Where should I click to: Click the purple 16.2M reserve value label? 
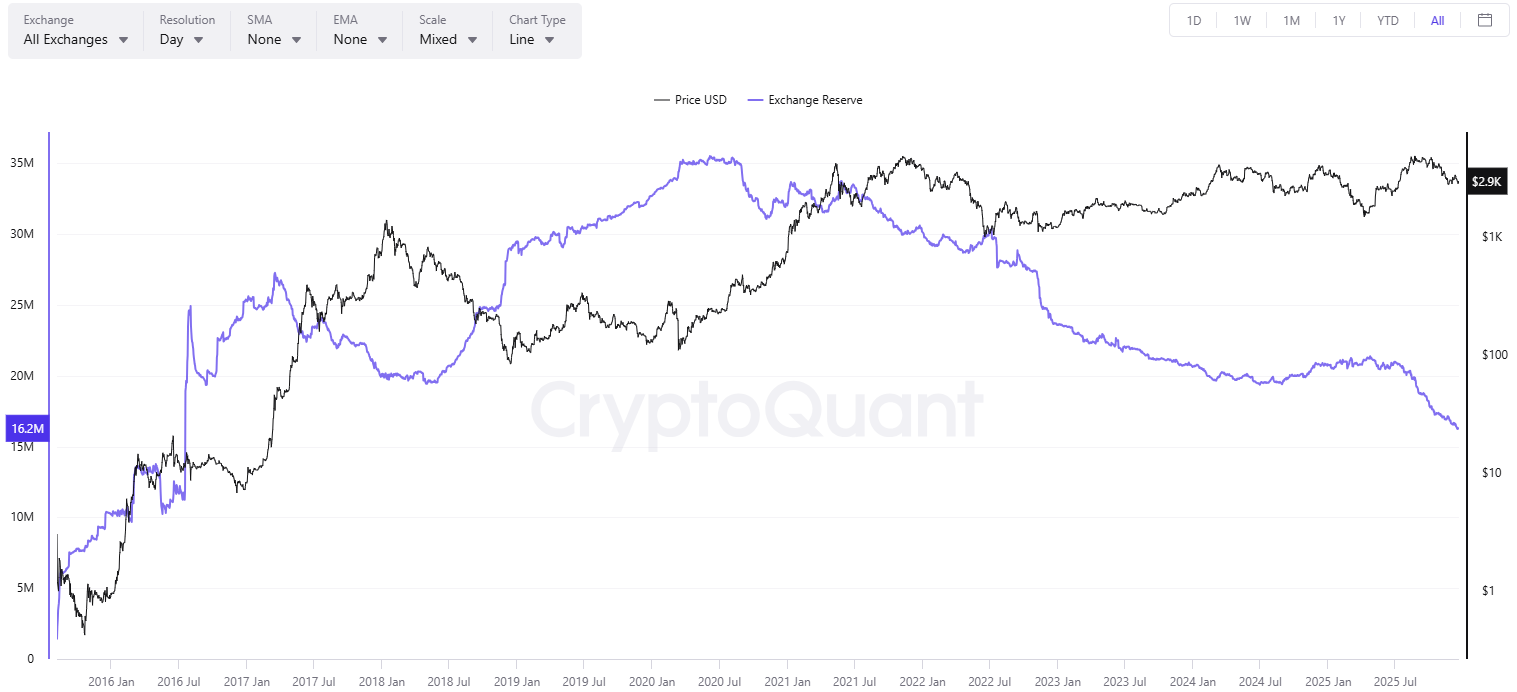point(27,427)
